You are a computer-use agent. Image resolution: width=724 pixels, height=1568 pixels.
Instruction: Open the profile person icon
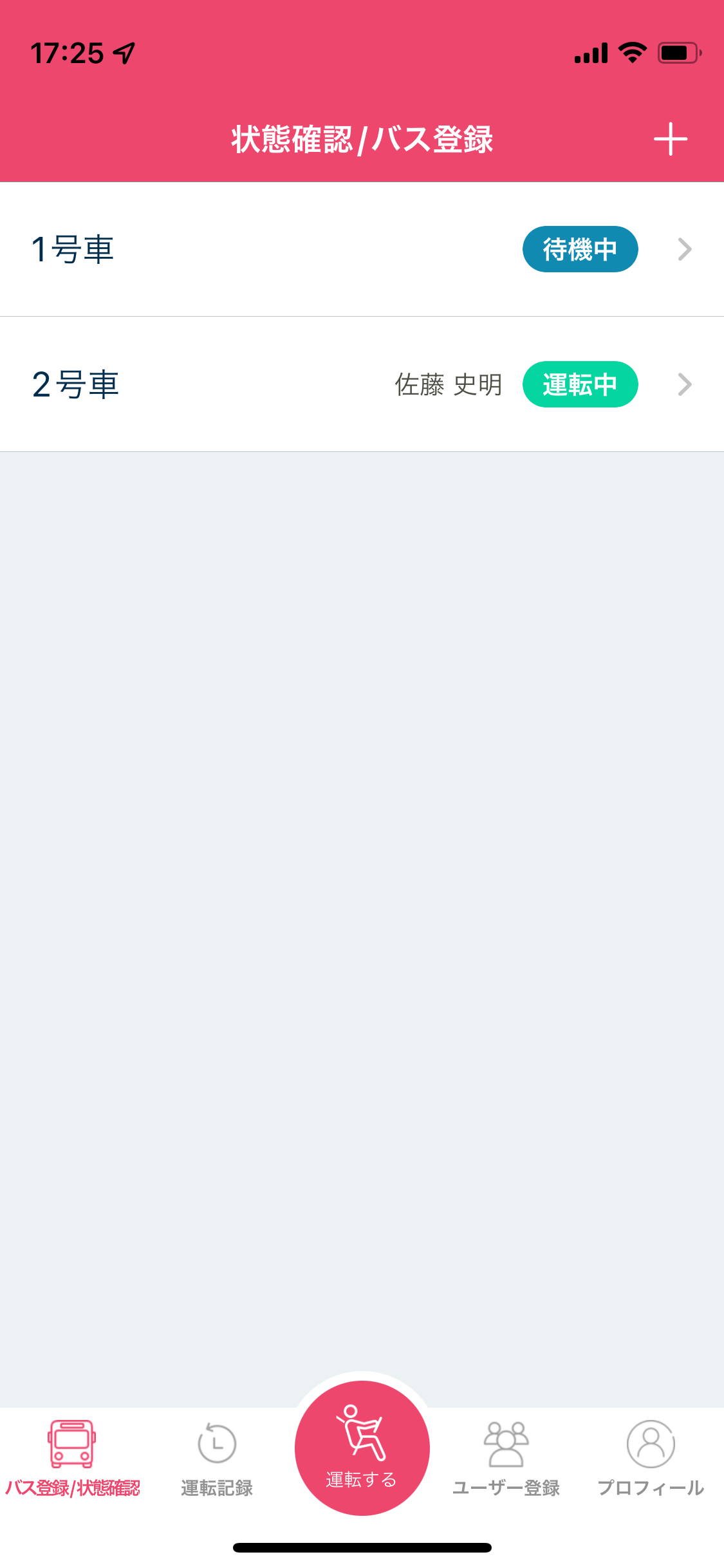(x=651, y=1444)
